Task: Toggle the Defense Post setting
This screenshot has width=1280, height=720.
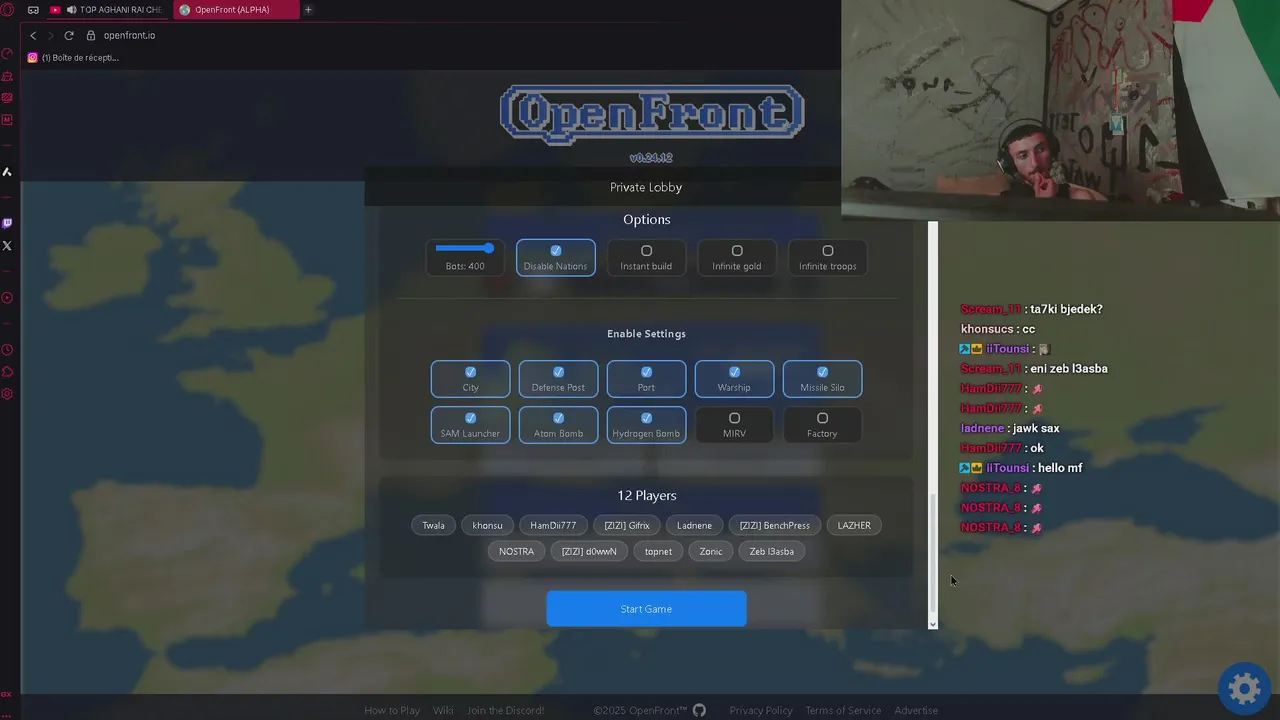Action: coord(558,379)
